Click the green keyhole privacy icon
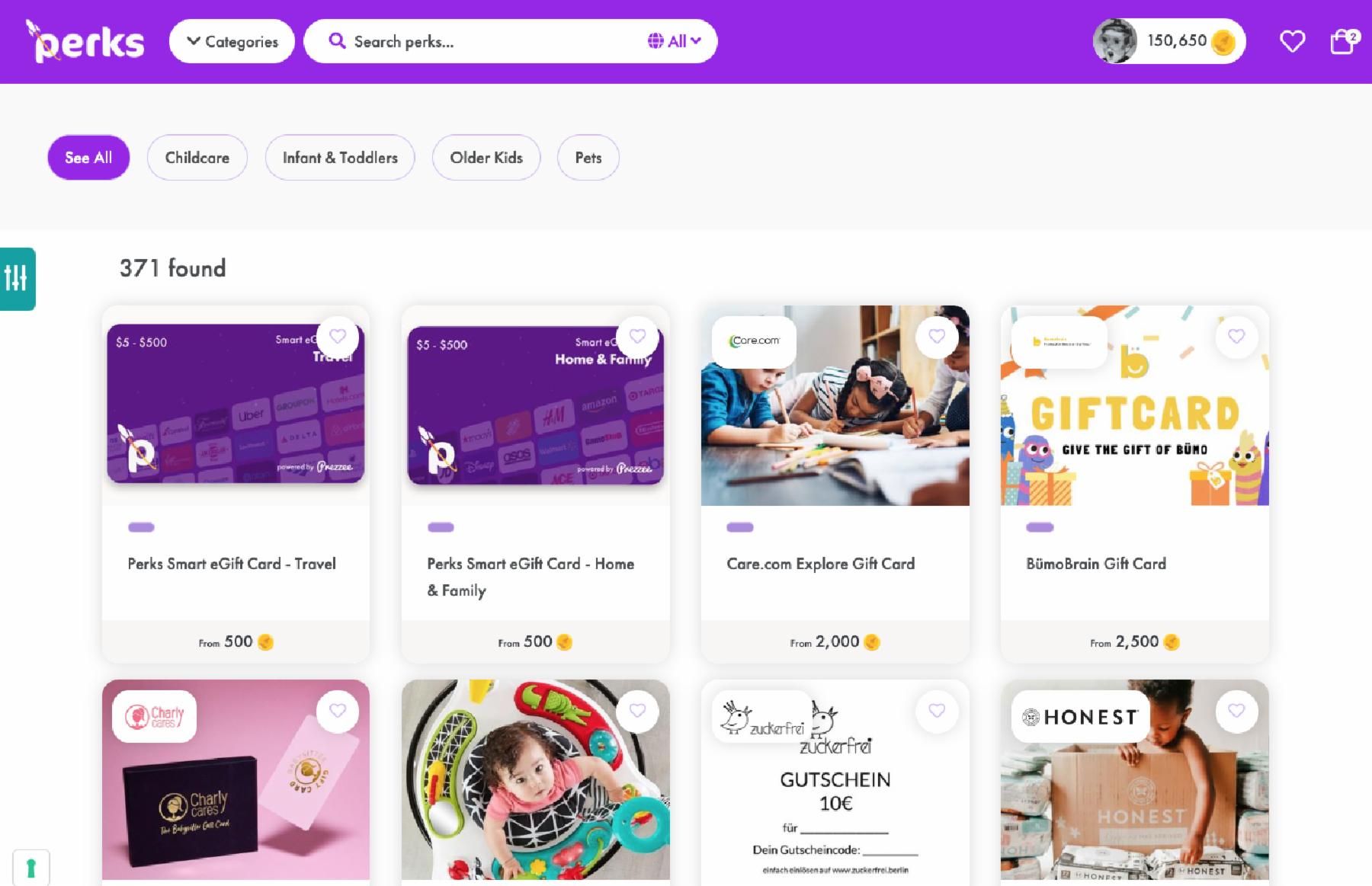The image size is (1372, 886). point(31,868)
